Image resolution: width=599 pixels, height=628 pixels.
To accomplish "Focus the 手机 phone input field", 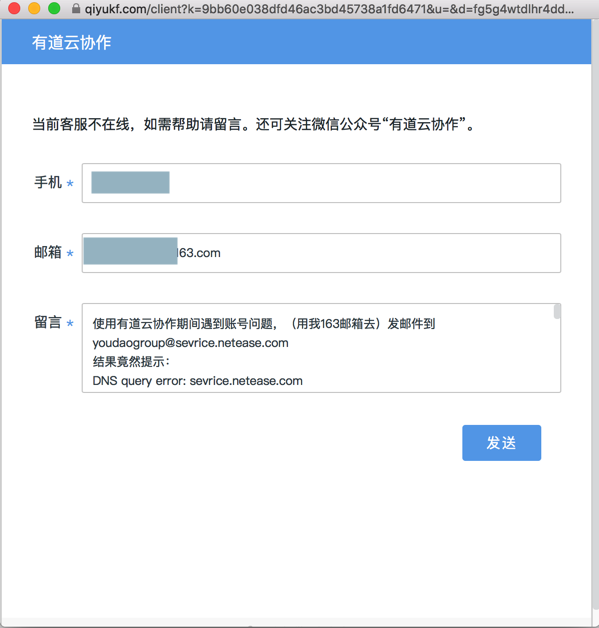I will (x=321, y=183).
